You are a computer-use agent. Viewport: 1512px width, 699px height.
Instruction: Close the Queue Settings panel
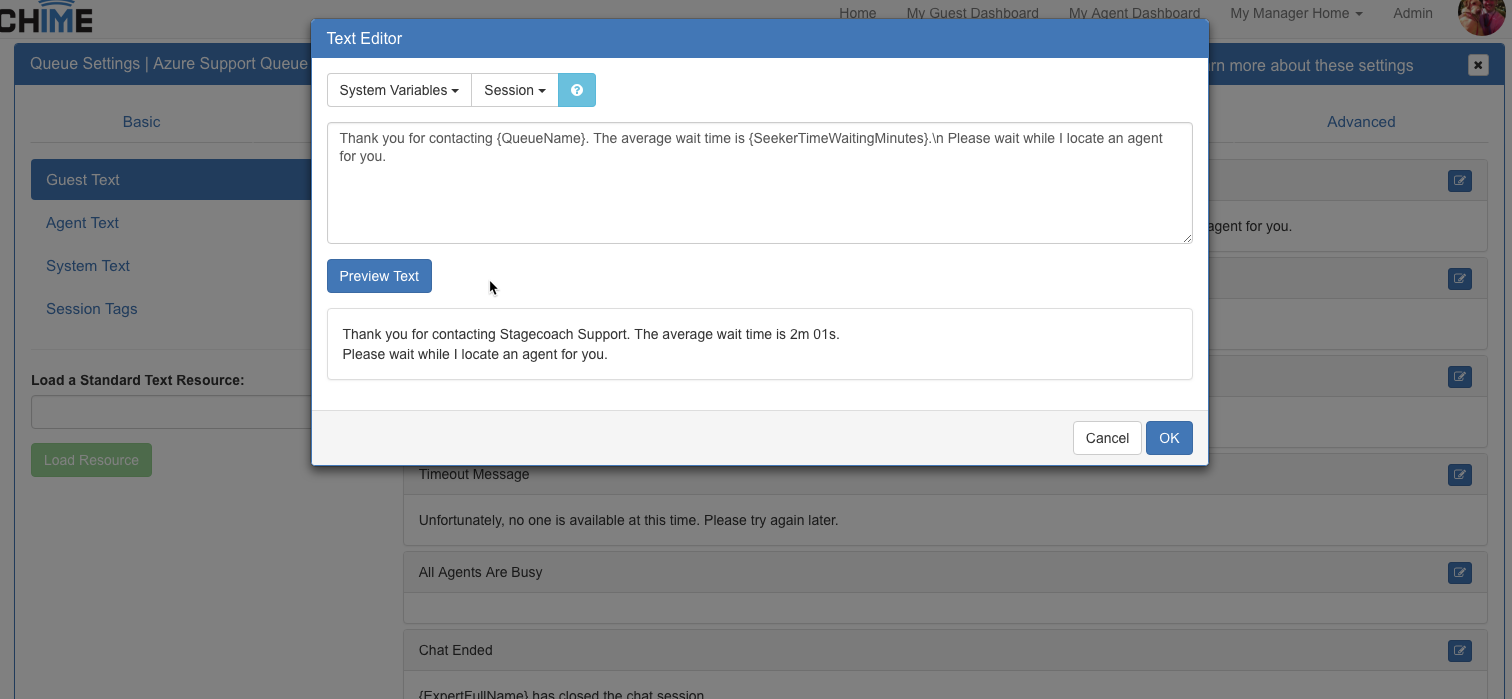click(1478, 65)
